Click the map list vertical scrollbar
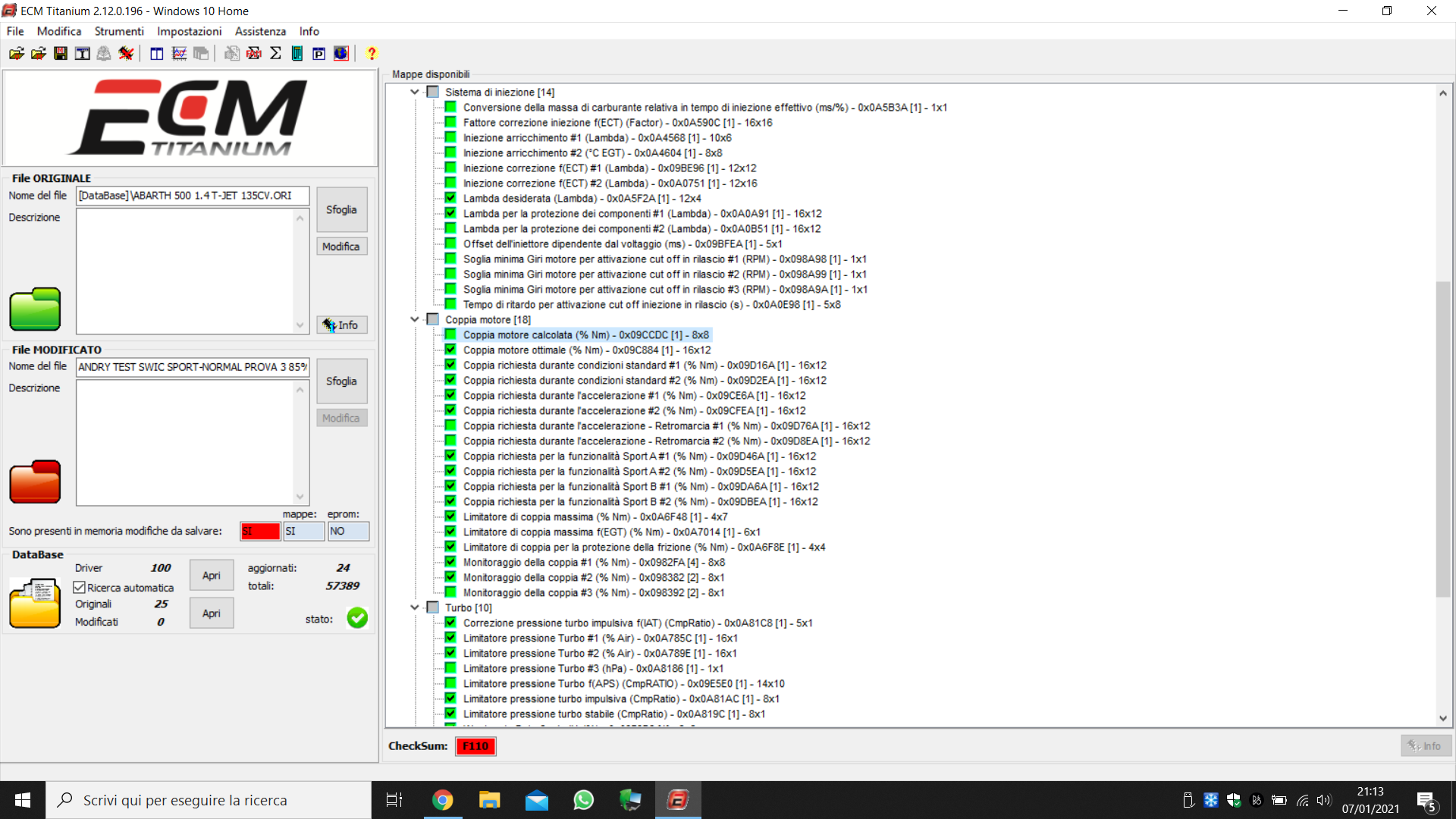The width and height of the screenshot is (1456, 819). tap(1443, 438)
